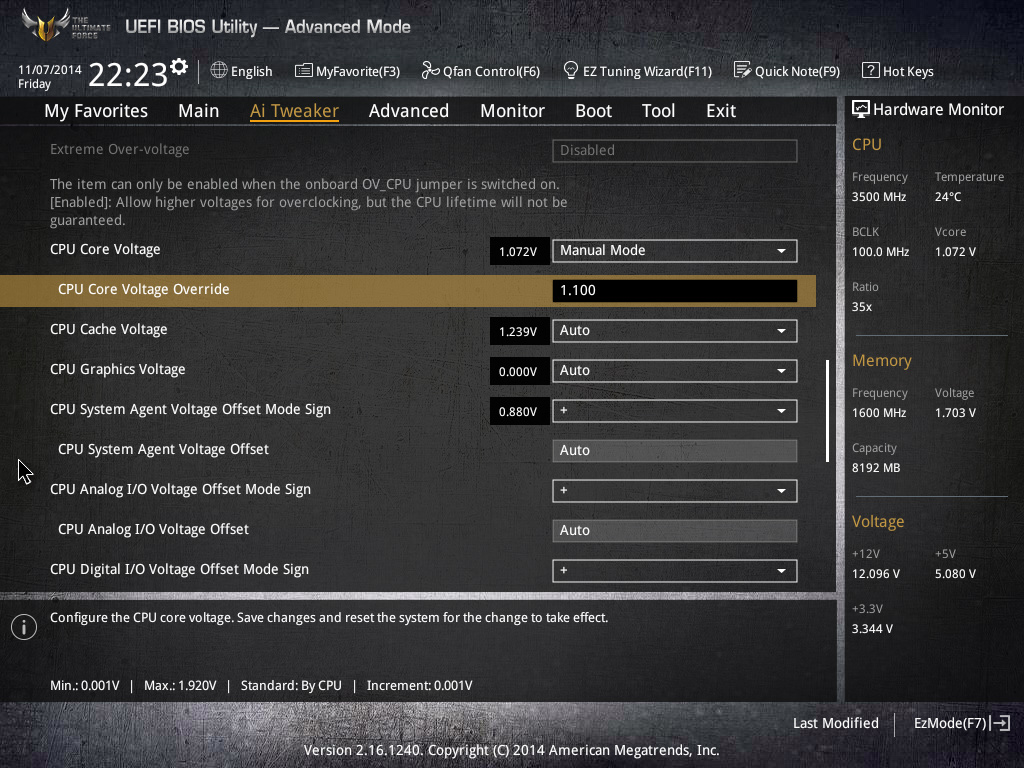Click the 1.239V cache voltage readout box
This screenshot has width=1024, height=768.
pos(519,331)
